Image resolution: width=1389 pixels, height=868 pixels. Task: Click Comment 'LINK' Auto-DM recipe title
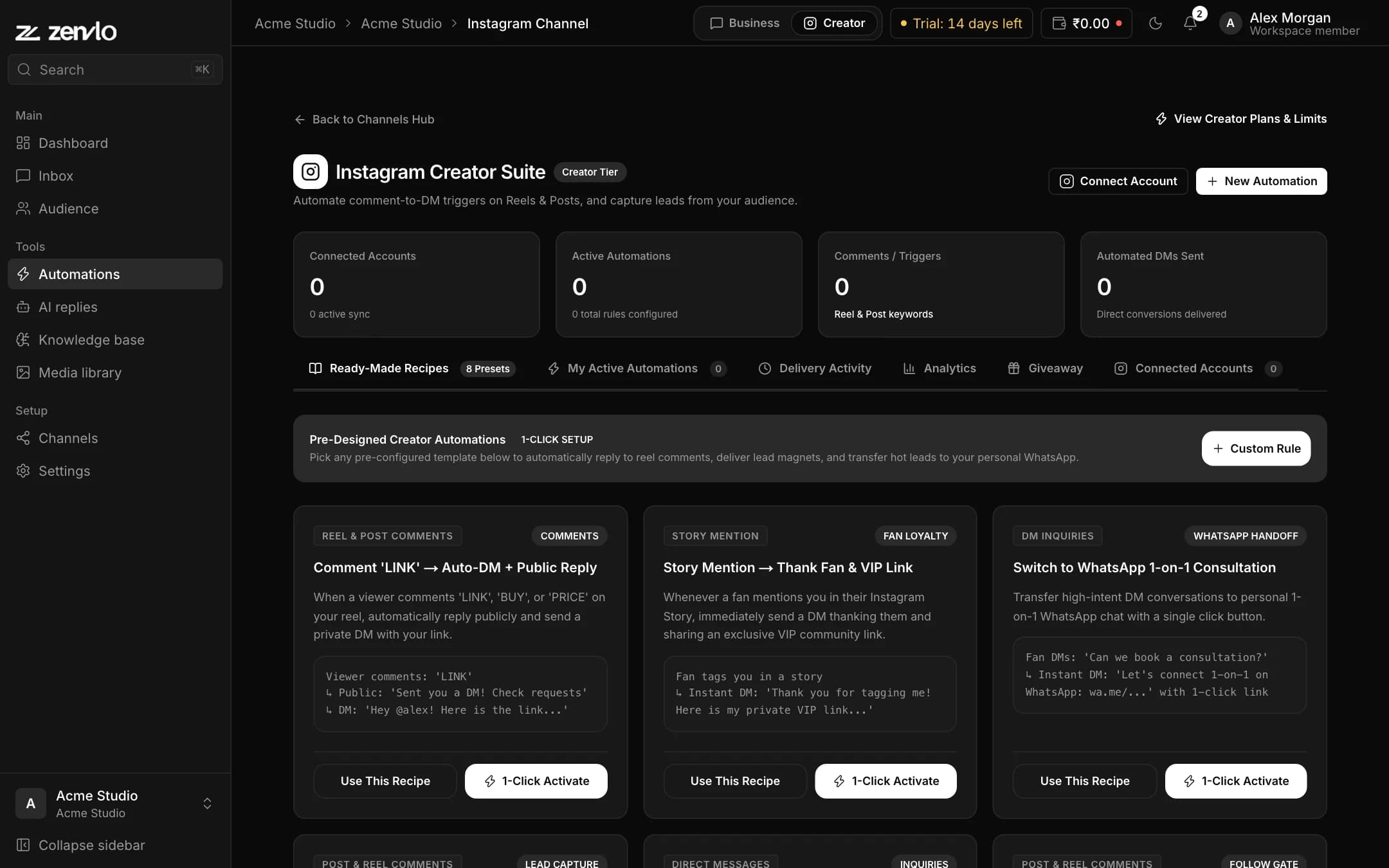pos(455,567)
